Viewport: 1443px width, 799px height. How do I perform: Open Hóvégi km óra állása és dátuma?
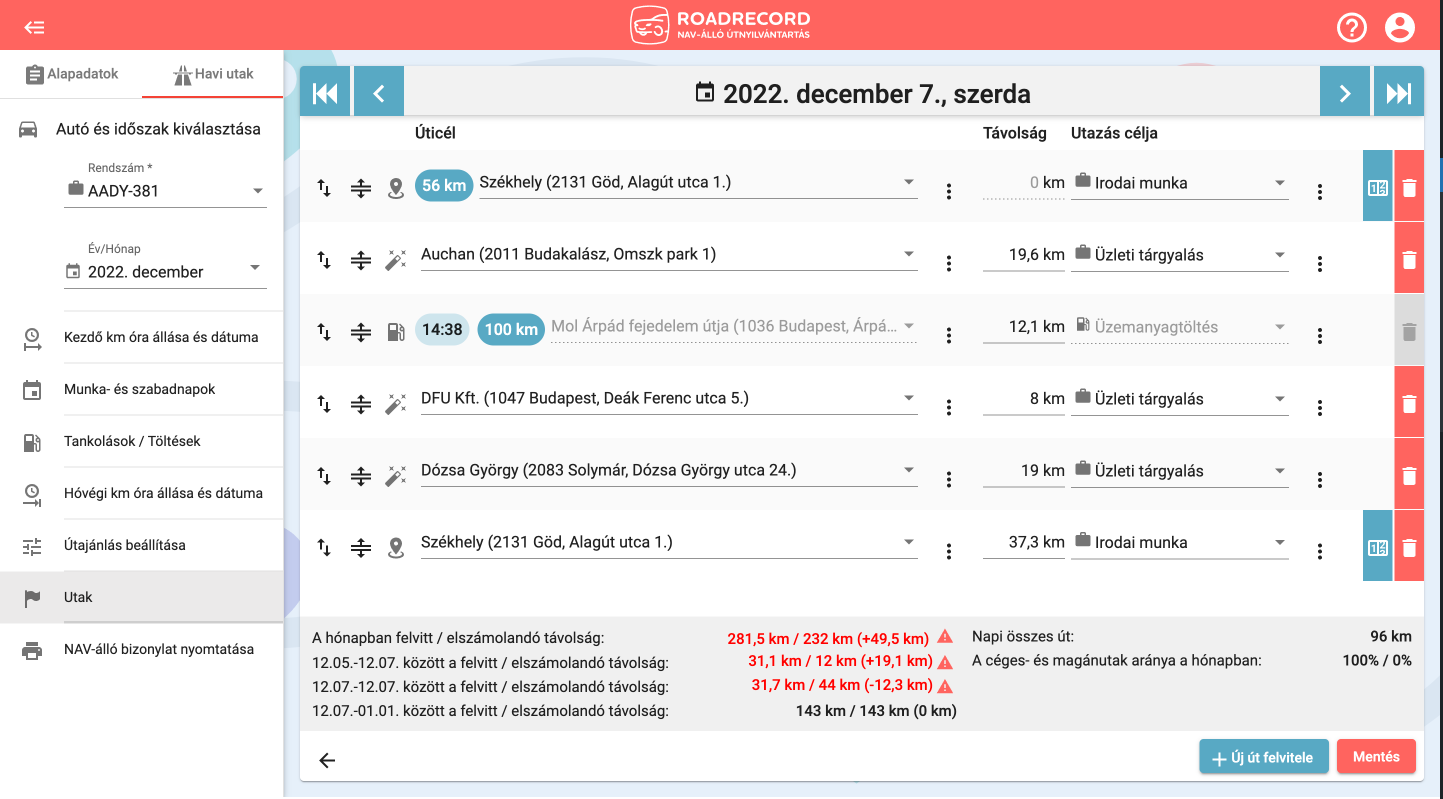(x=142, y=493)
